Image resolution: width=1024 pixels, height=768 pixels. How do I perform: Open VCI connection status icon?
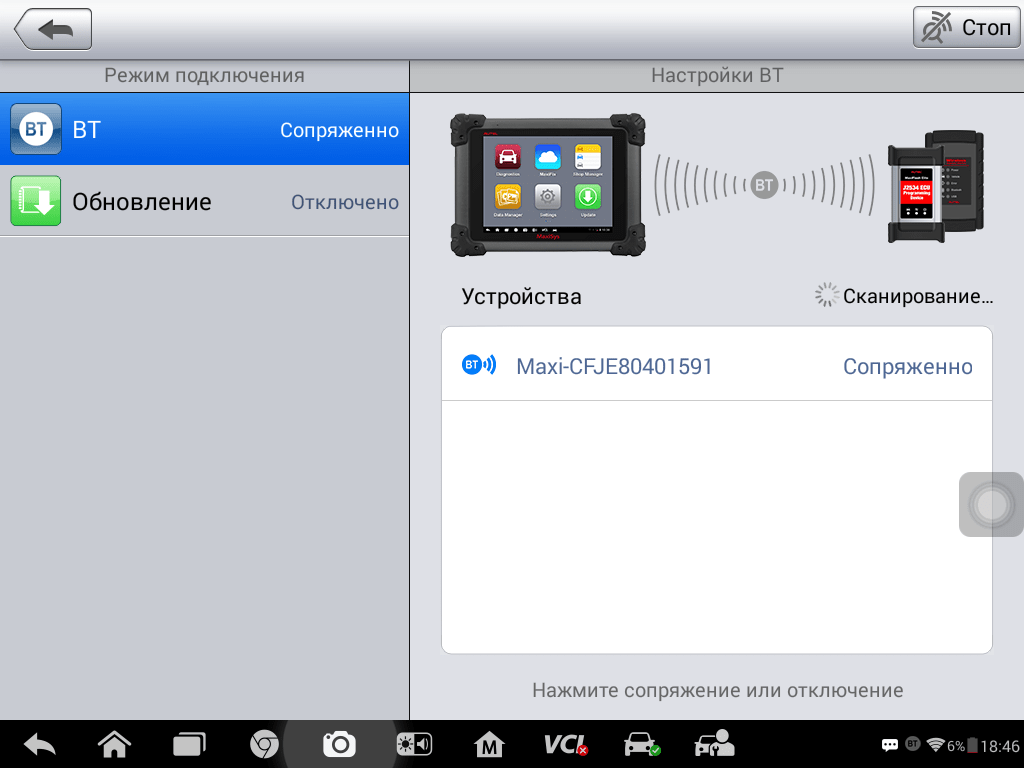[x=565, y=744]
